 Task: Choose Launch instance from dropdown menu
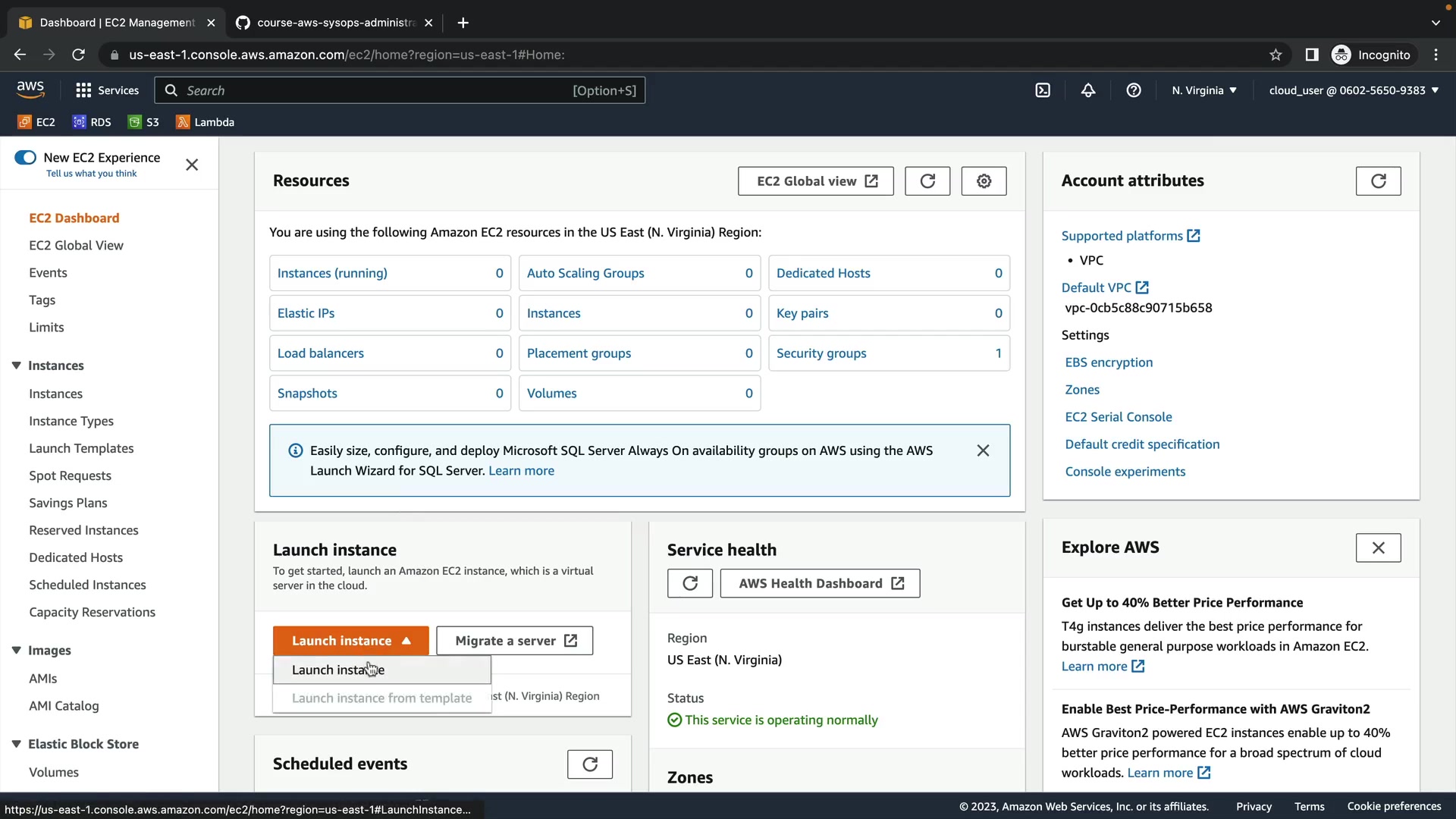338,670
